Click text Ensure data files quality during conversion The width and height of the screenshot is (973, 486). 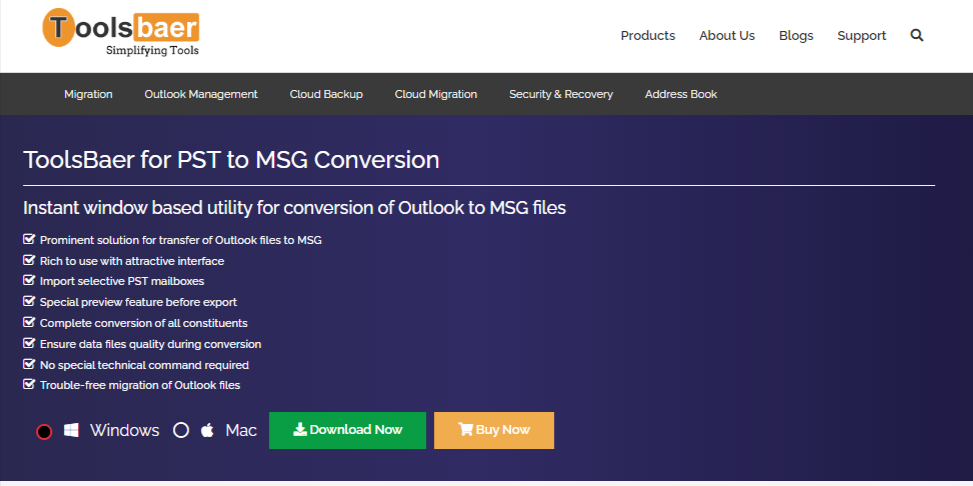[x=151, y=344]
